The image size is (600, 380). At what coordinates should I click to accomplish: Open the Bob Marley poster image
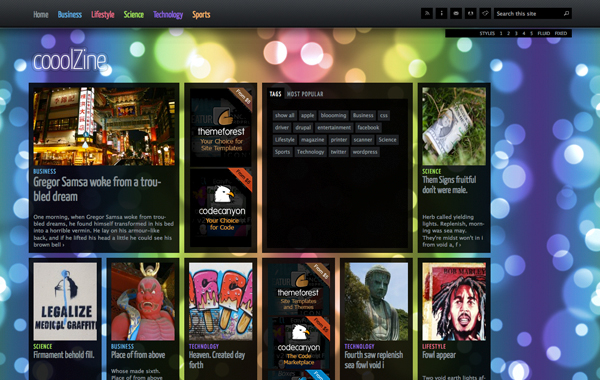click(x=454, y=302)
